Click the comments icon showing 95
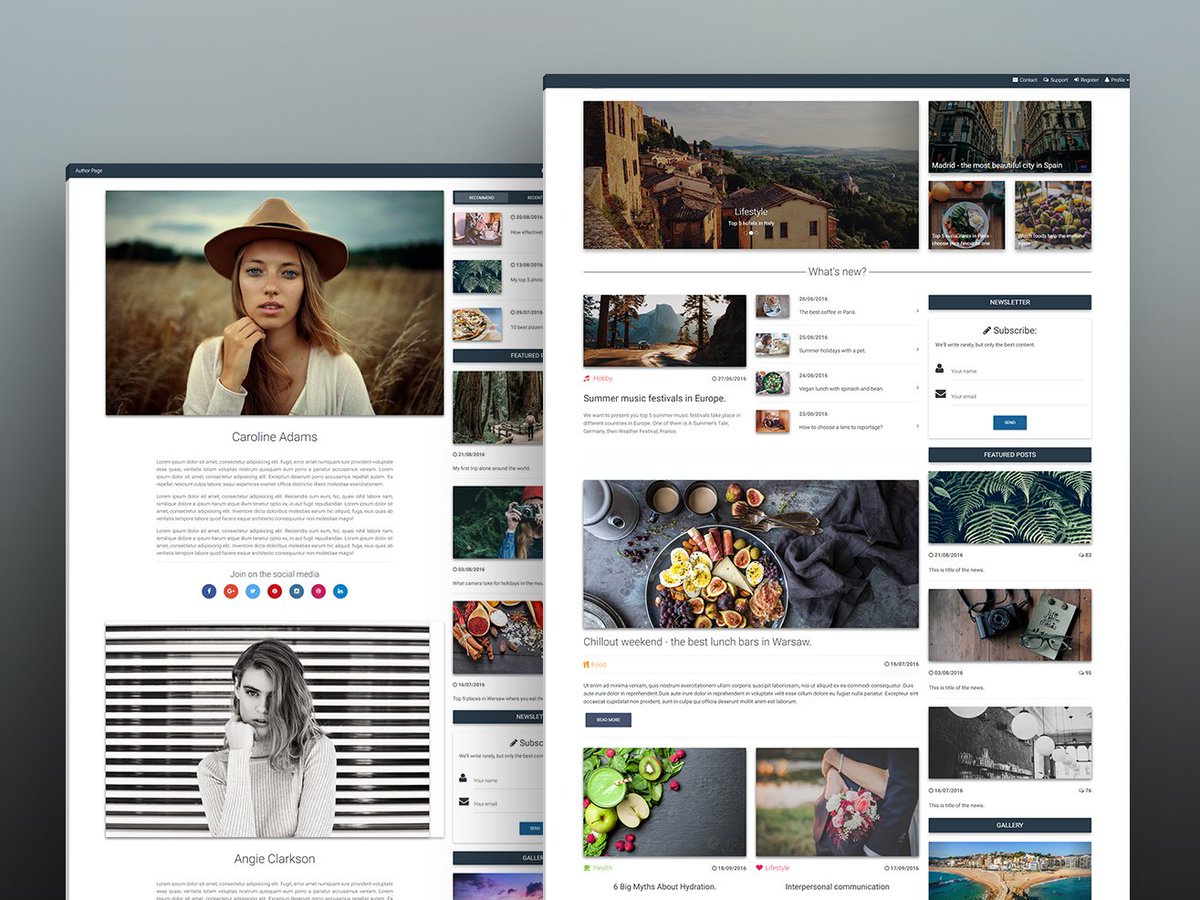 pos(1081,672)
